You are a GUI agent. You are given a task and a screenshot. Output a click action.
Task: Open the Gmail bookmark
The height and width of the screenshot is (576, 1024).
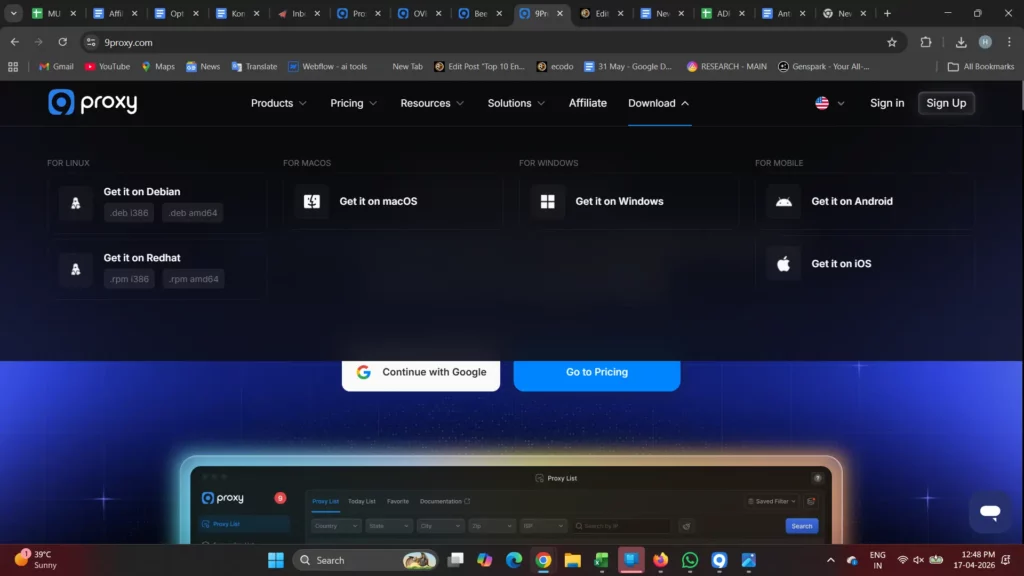coord(56,67)
